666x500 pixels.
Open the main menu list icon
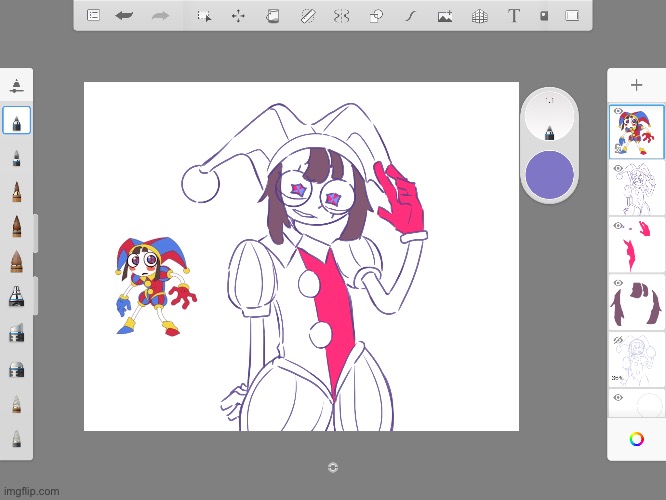coord(93,16)
